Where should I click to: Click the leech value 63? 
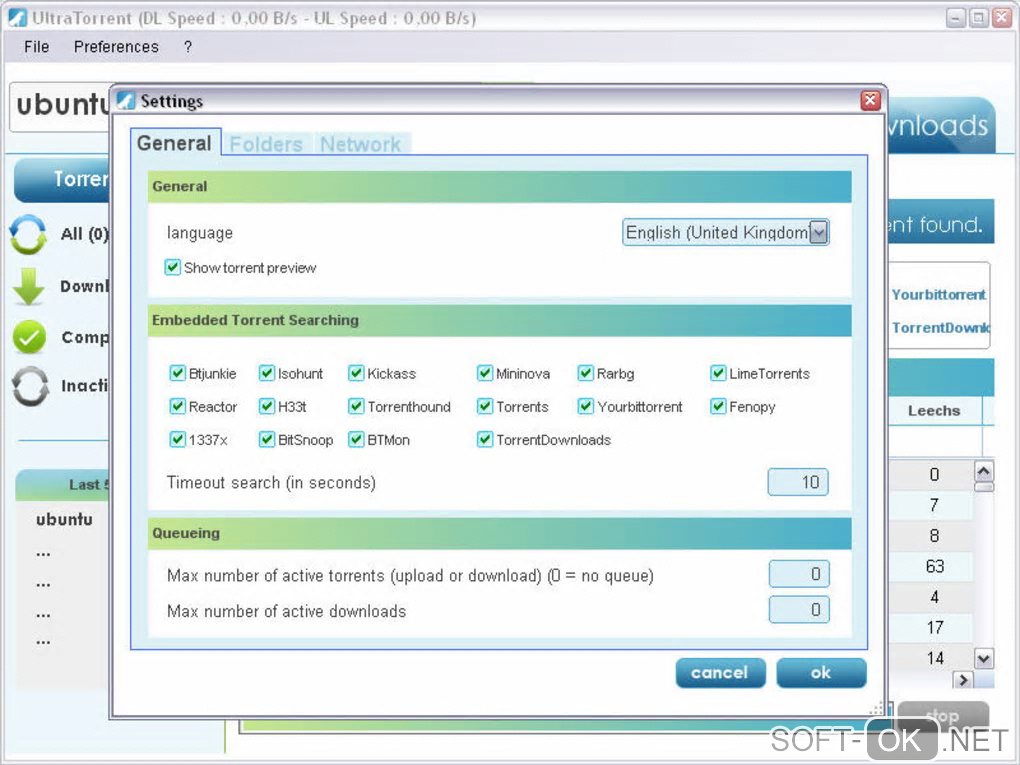[x=935, y=566]
